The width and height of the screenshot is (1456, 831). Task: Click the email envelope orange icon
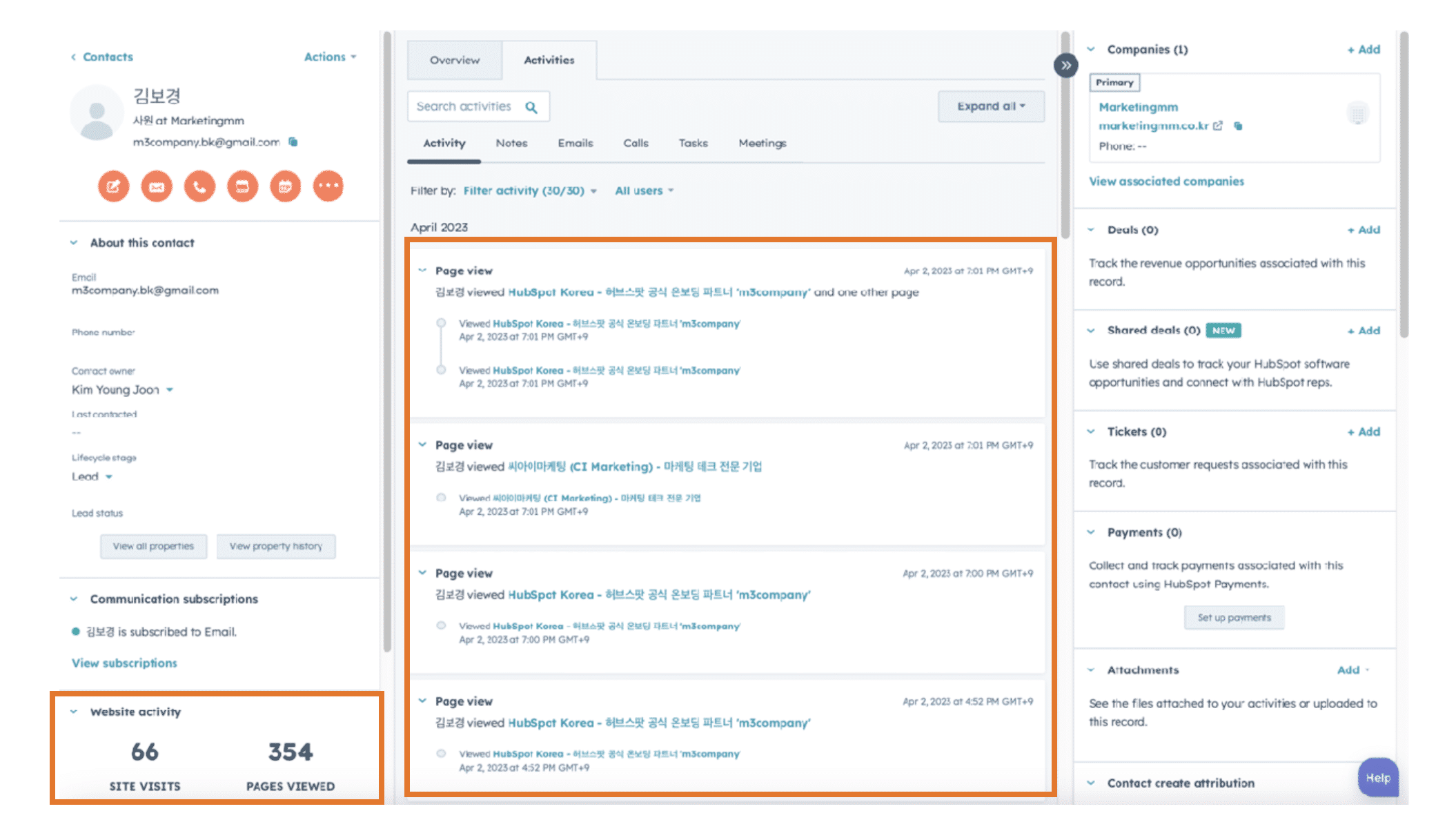point(157,186)
